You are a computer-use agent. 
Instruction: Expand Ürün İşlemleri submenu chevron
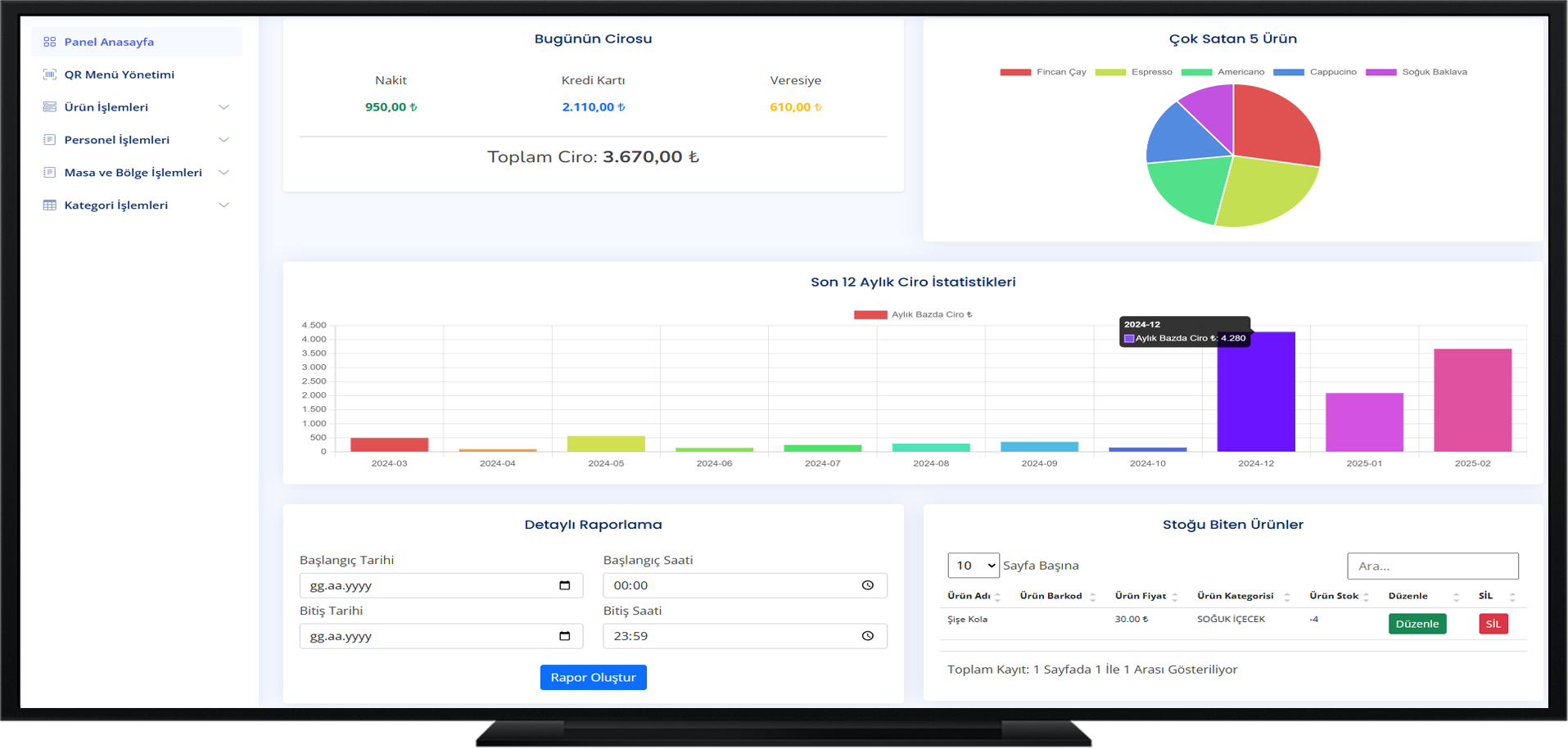(x=224, y=107)
